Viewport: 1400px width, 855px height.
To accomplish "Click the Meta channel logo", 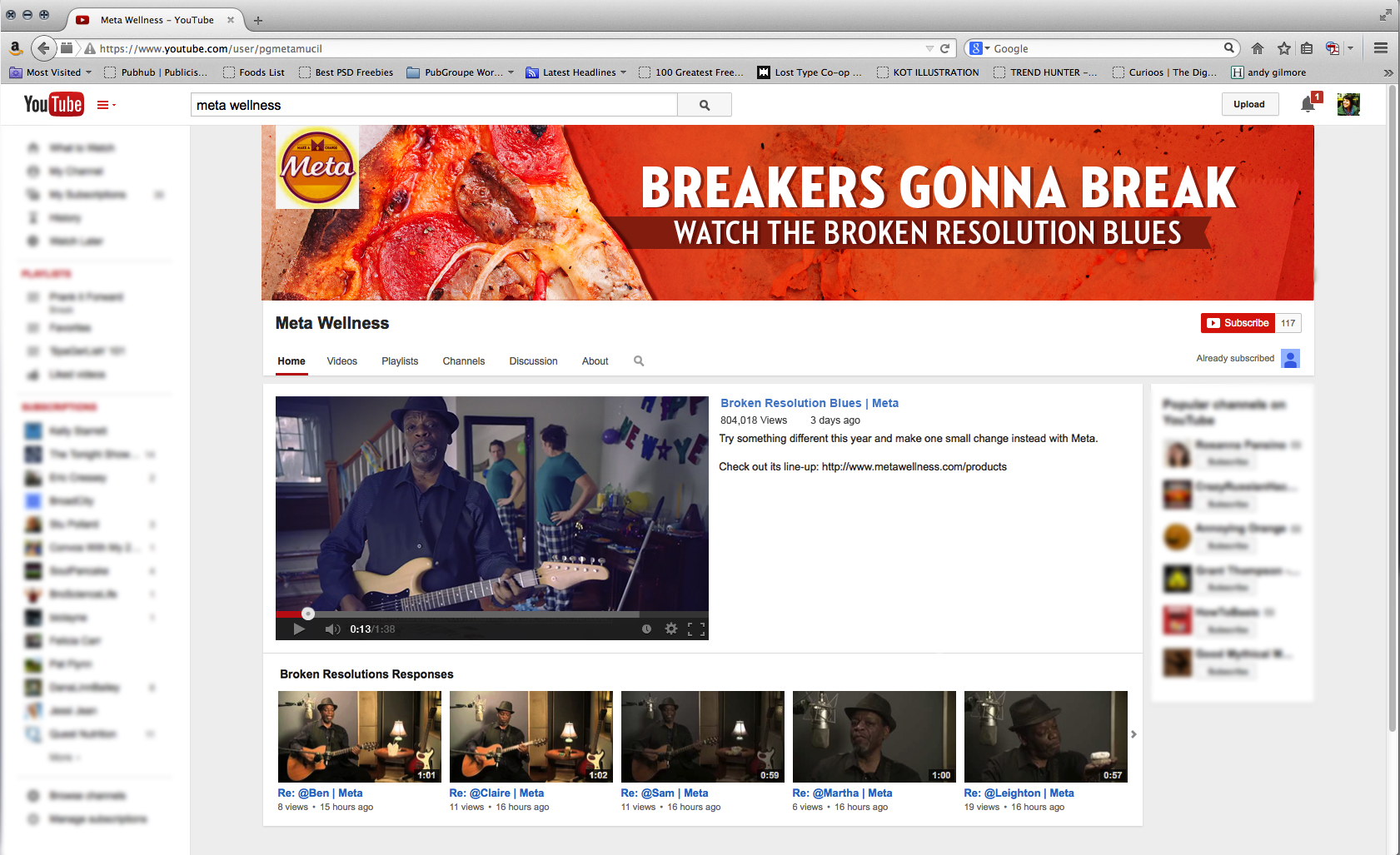I will 317,167.
